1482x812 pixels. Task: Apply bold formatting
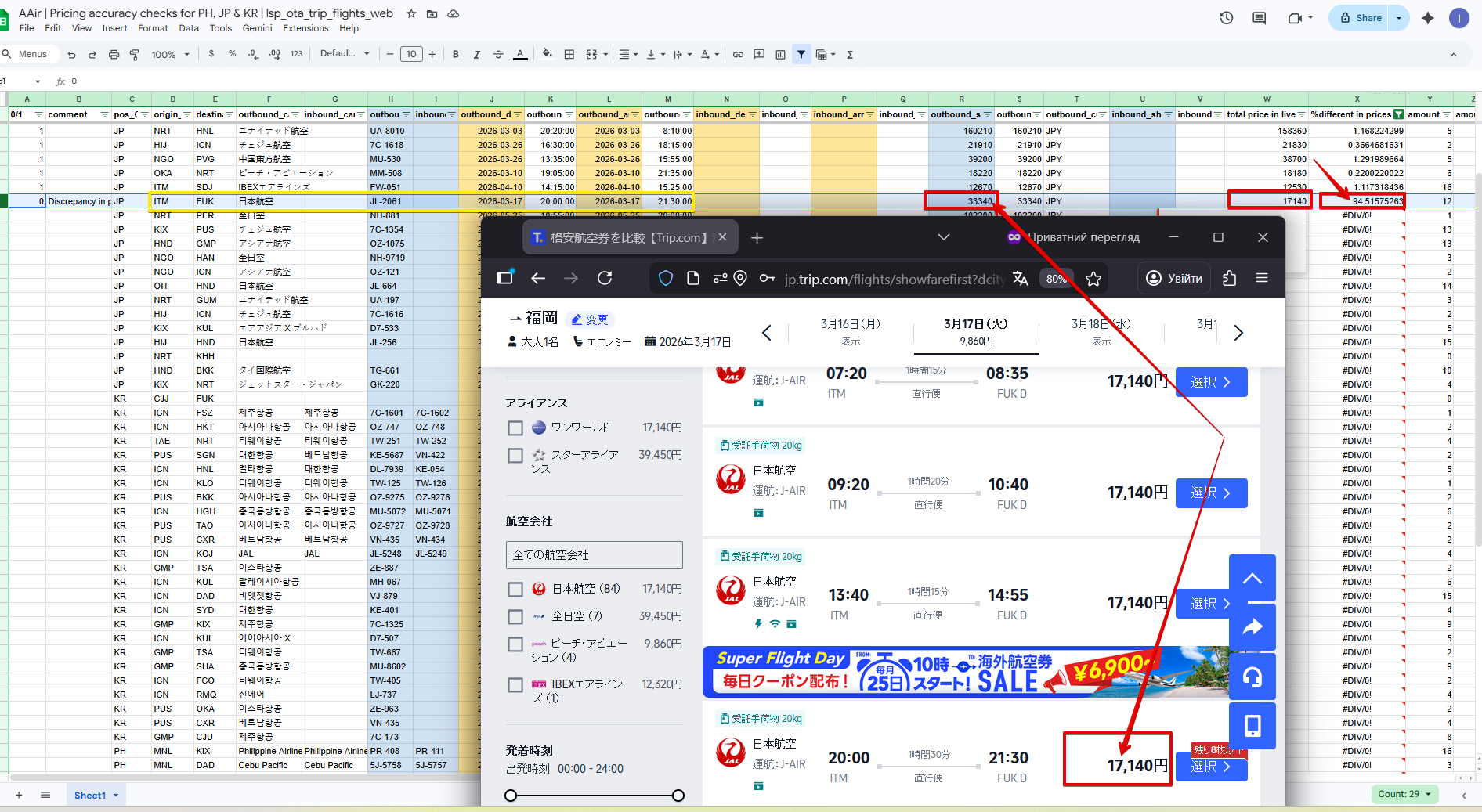pos(456,54)
